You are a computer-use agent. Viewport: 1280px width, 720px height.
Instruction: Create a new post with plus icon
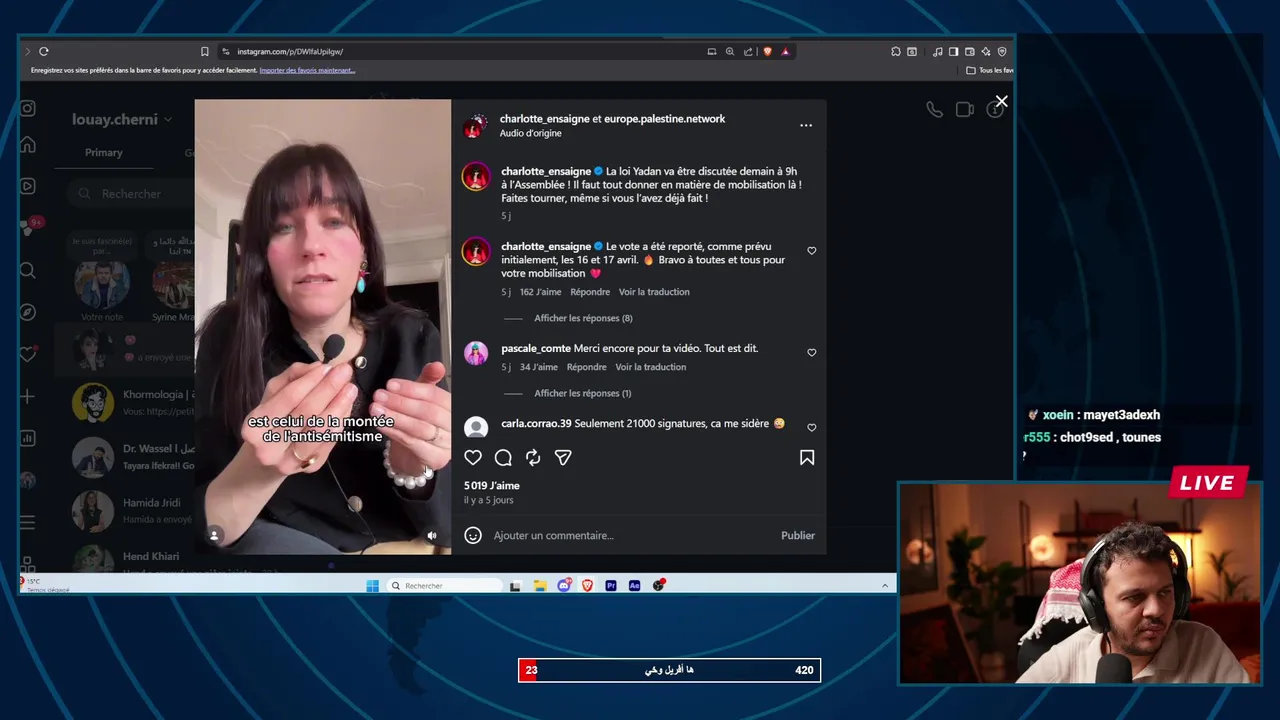coord(28,396)
